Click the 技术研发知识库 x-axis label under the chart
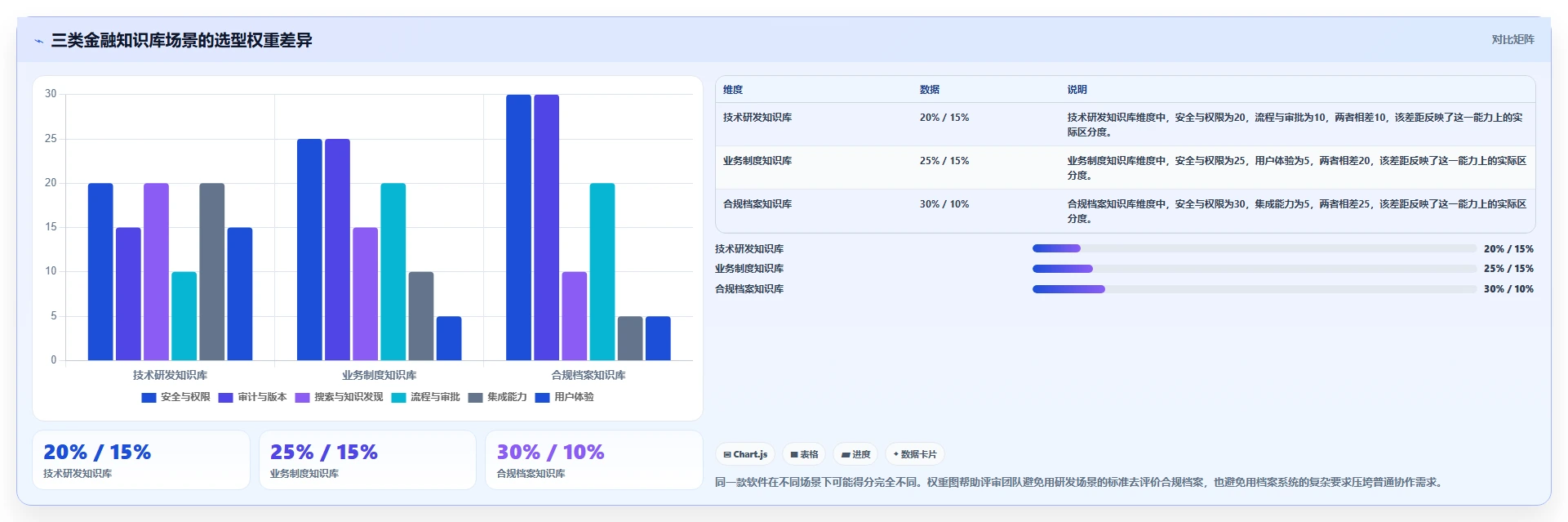Viewport: 1568px width, 522px height. (170, 375)
